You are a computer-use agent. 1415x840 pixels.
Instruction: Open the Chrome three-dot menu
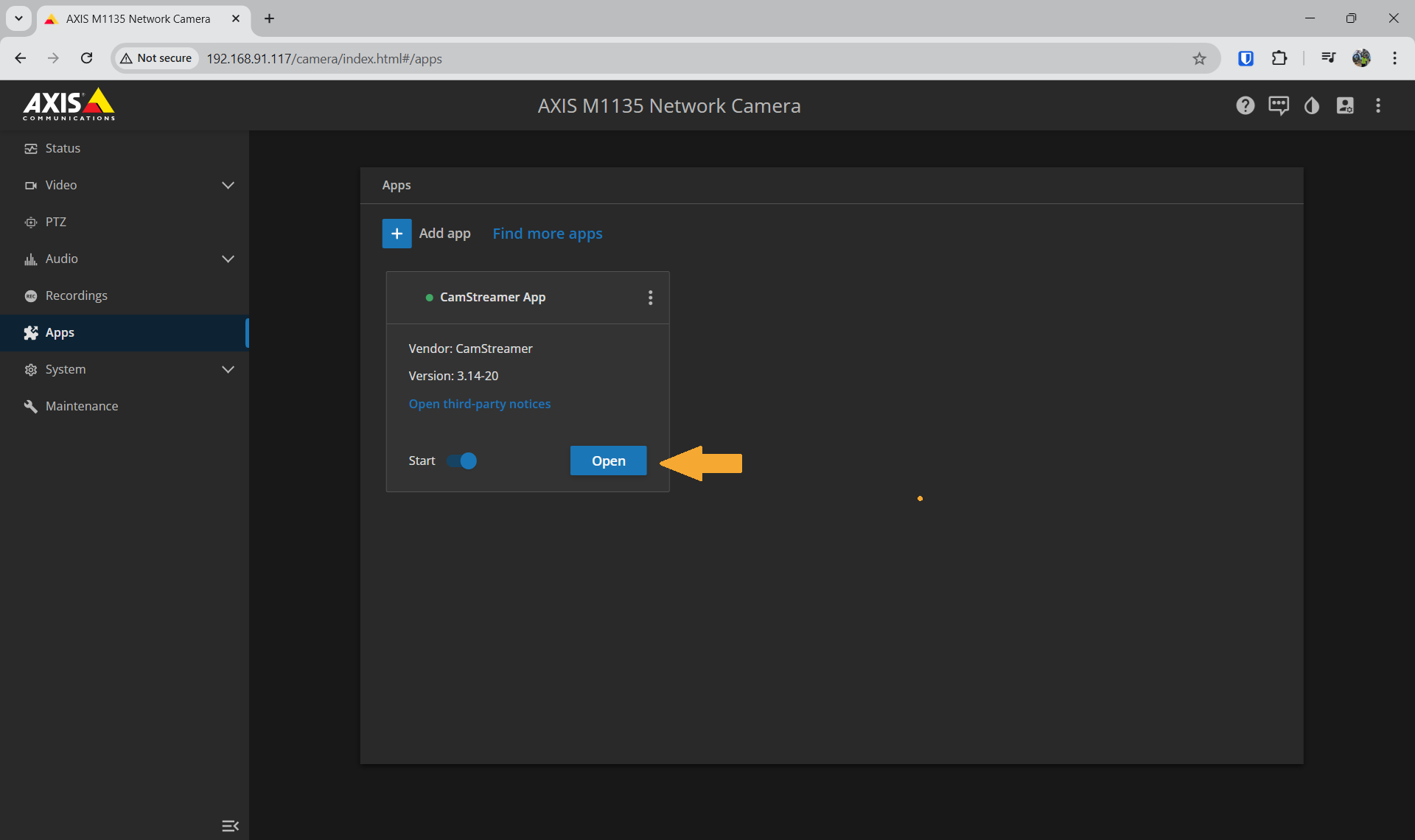[1394, 58]
